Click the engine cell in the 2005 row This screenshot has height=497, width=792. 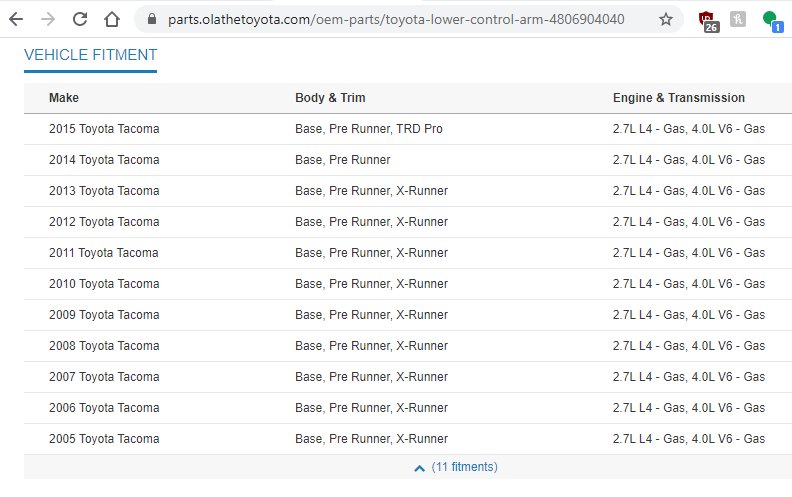689,439
